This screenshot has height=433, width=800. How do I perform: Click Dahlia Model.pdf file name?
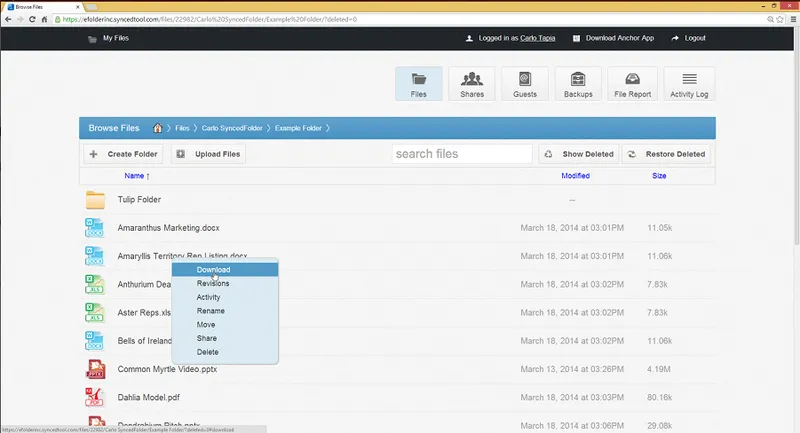(148, 397)
